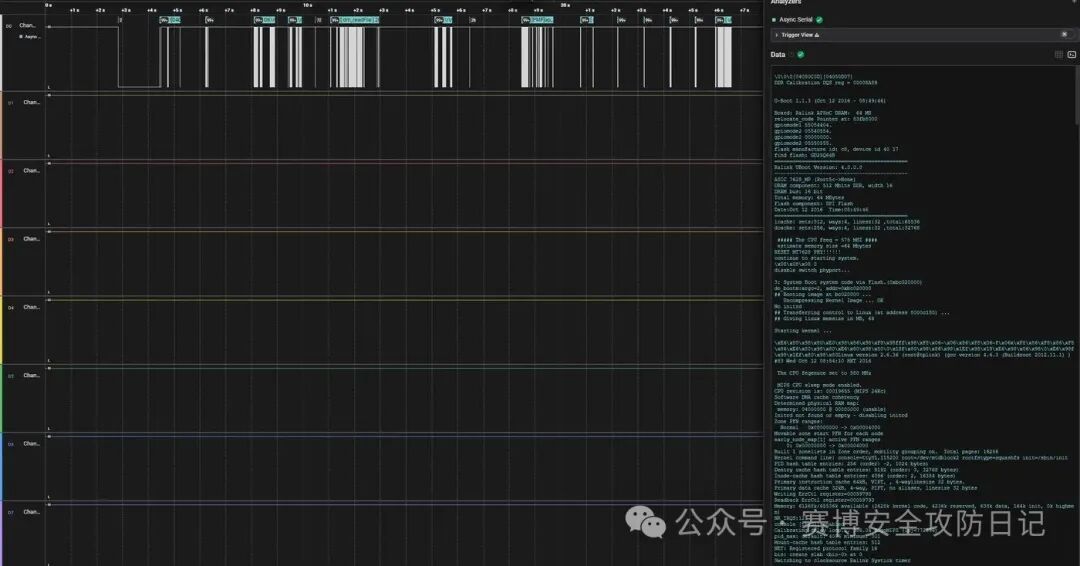Click the 20 s marker on the time ruler
The image size is (1080, 566).
(x=565, y=5)
